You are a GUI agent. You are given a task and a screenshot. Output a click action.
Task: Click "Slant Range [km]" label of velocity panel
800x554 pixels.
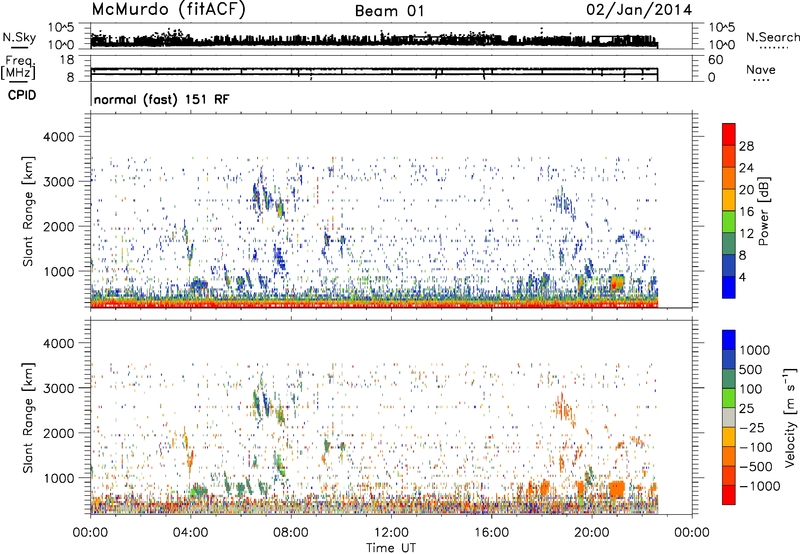(28, 418)
